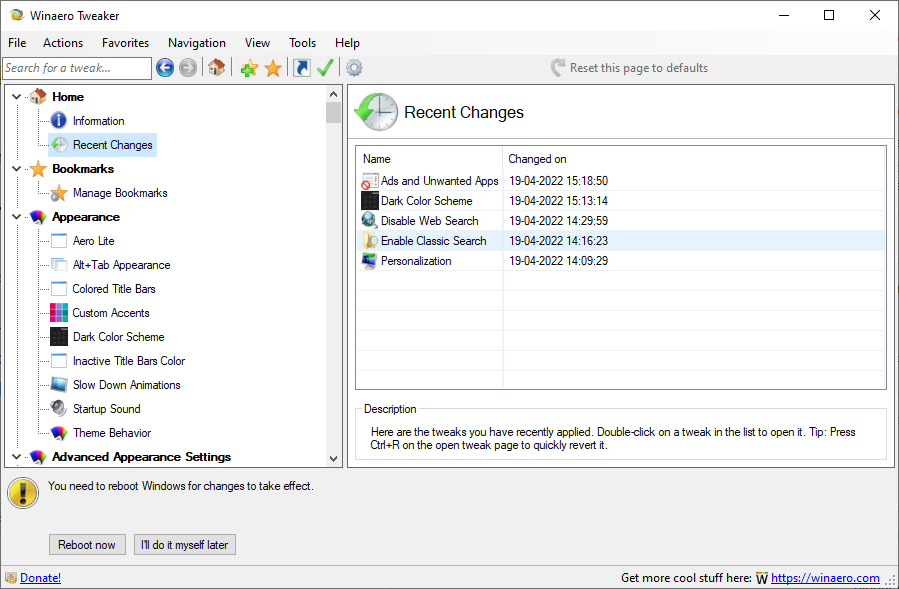Screen dimensions: 899x589
Task: Click the blue Back navigation arrow
Action: point(165,68)
